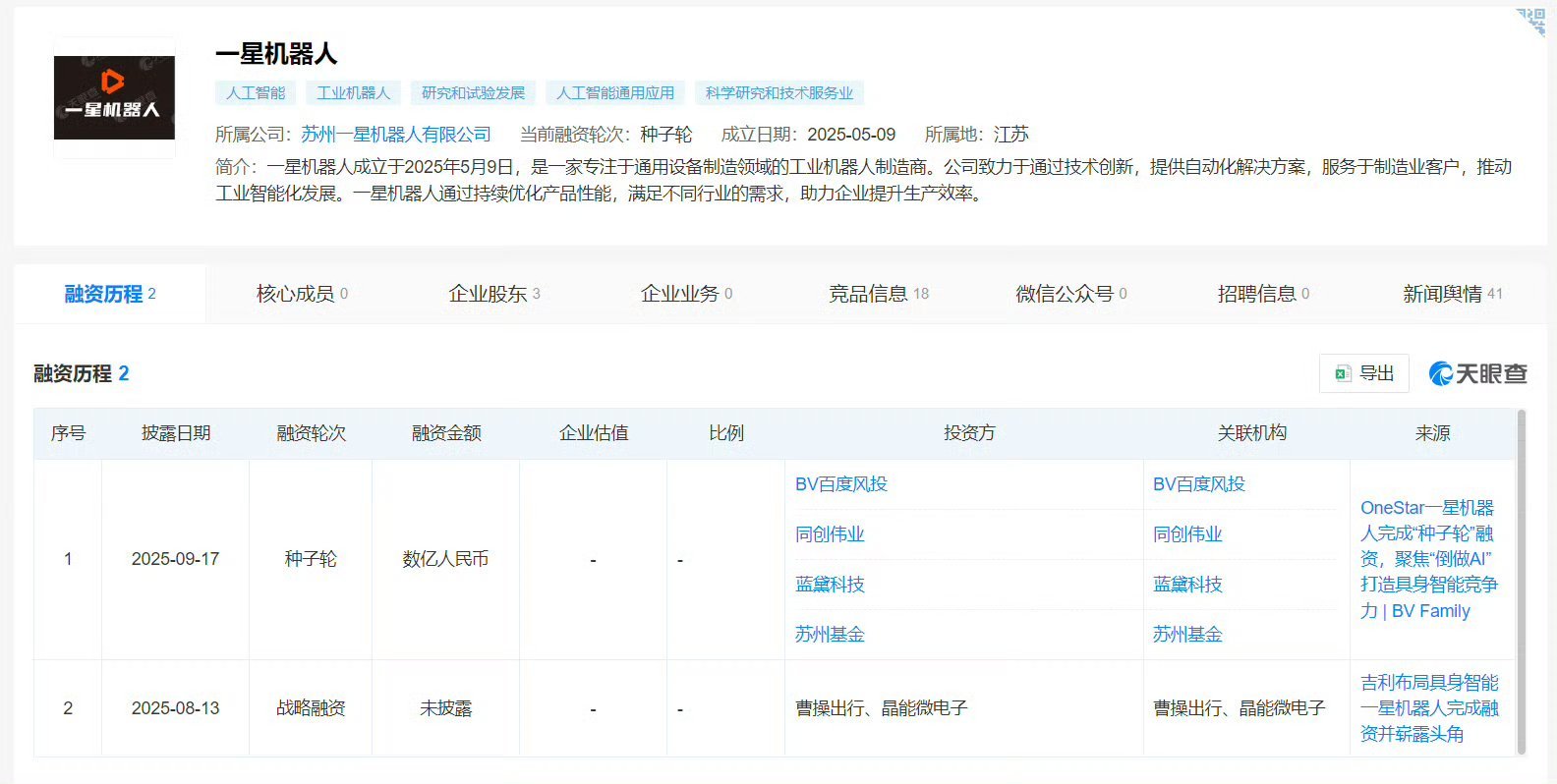Open 苏州基金 in the 投资方 column
Screen dimensions: 1557x784
(x=830, y=635)
